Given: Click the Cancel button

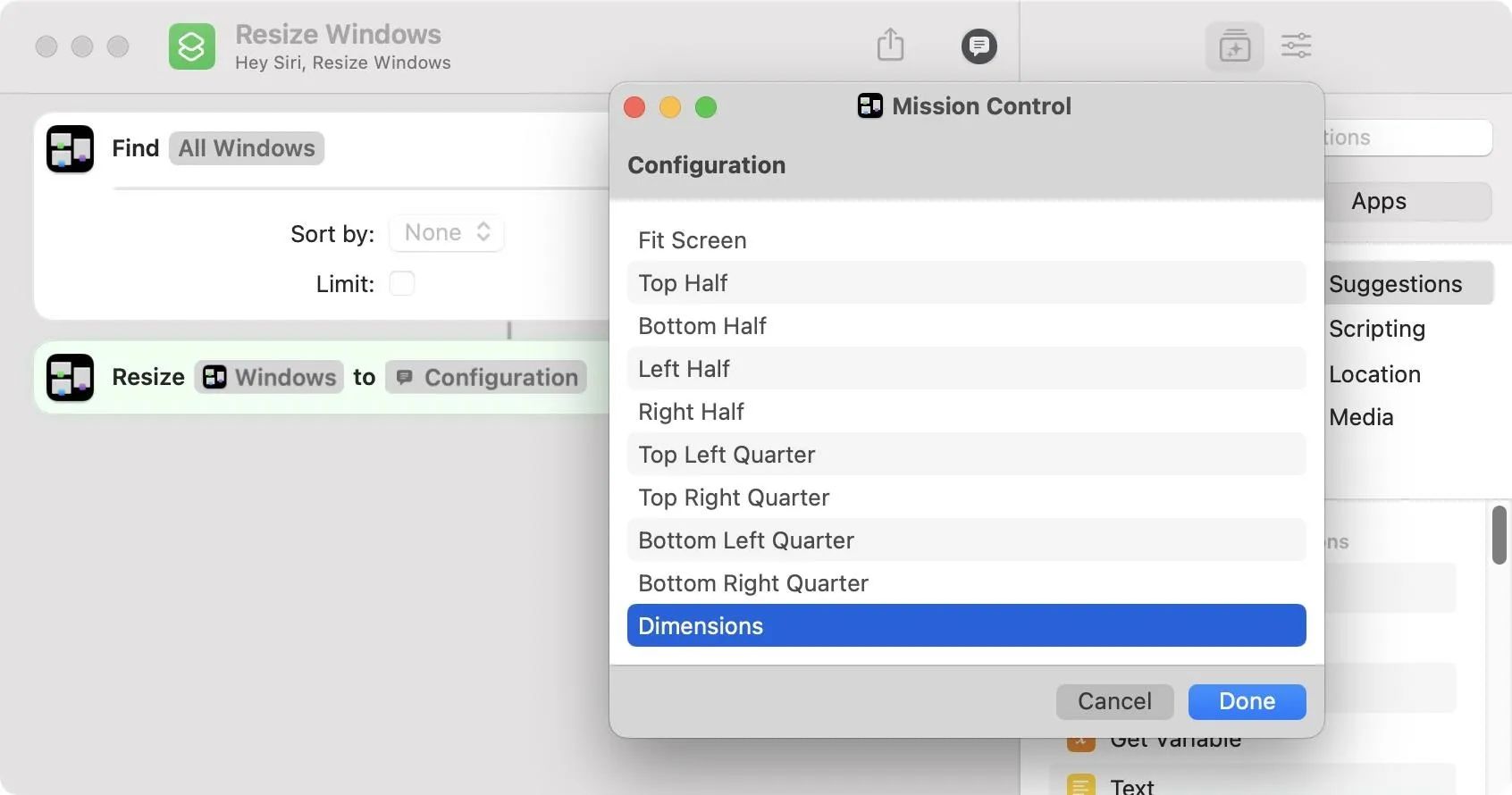Looking at the screenshot, I should [x=1114, y=701].
